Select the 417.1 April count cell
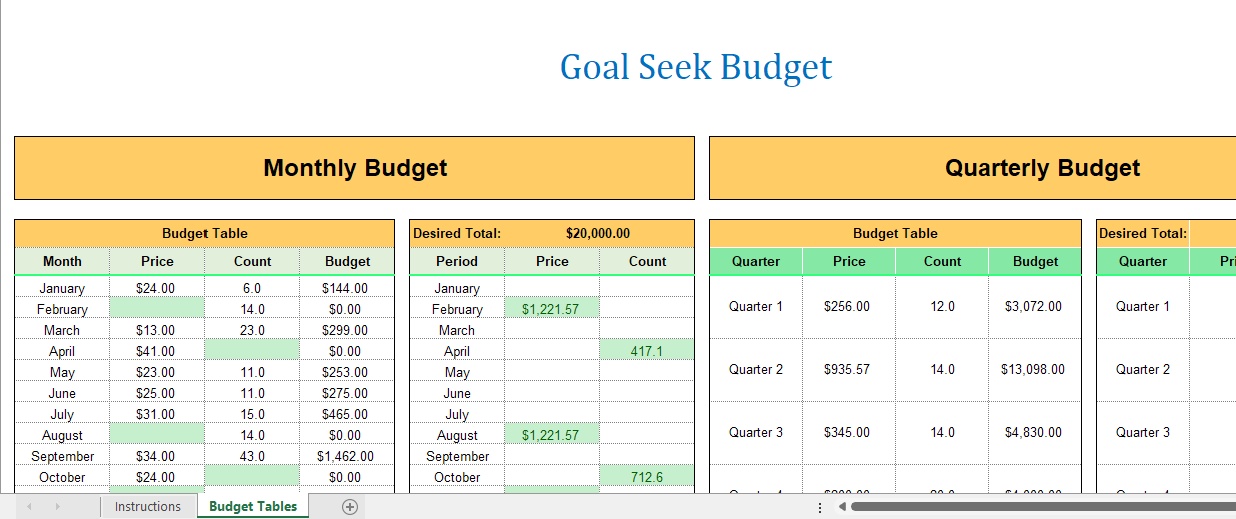The height and width of the screenshot is (519, 1236). tap(647, 351)
